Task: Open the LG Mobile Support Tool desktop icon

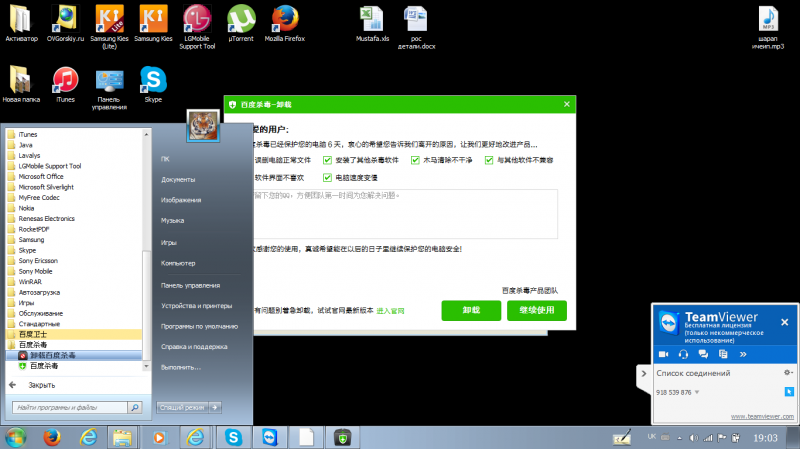Action: pyautogui.click(x=196, y=22)
